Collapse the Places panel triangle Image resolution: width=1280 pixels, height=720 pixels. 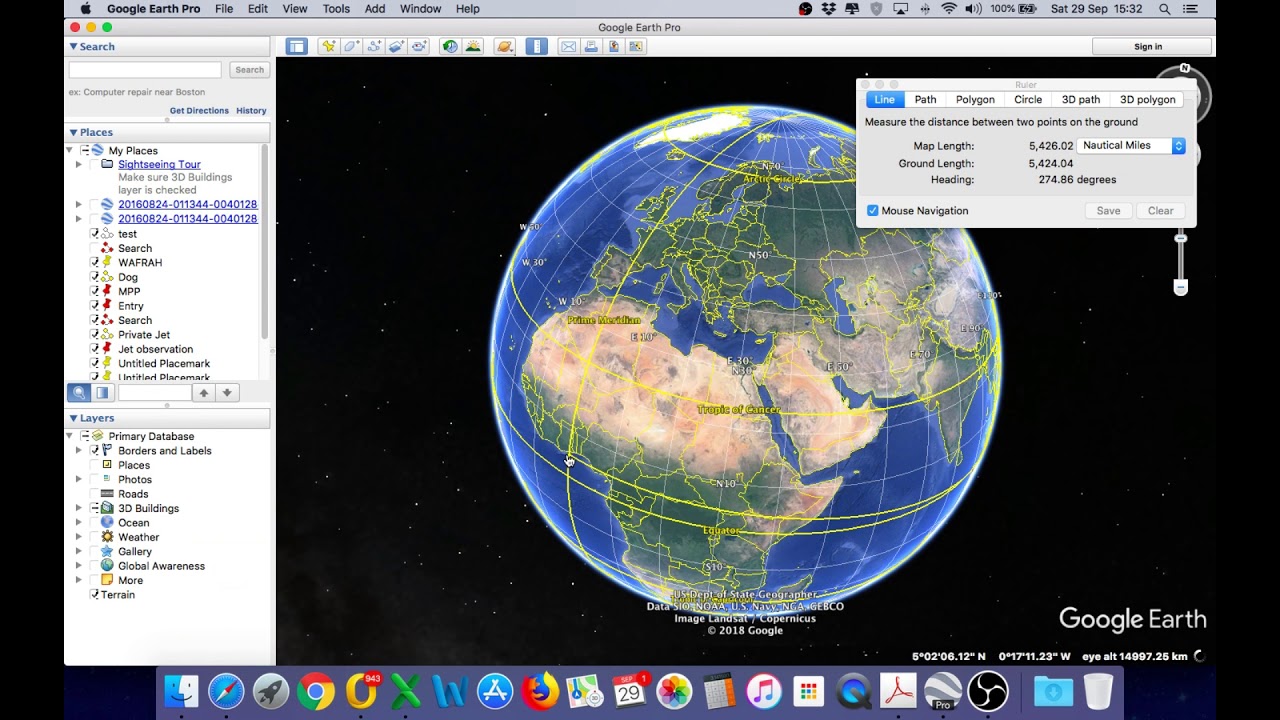73,132
